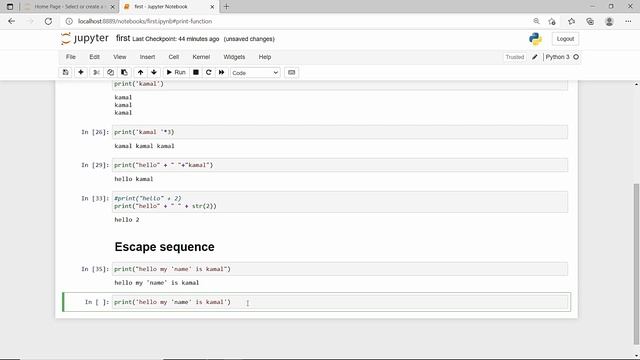
Task: Open the Kernel menu
Action: 201,57
